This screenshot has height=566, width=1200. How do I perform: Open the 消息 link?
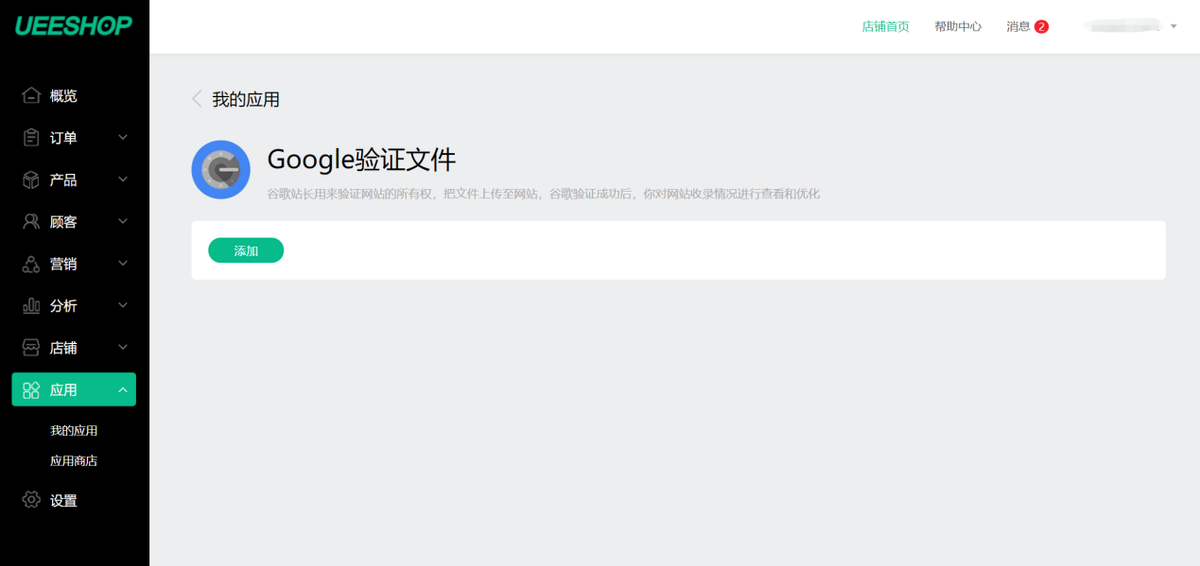pyautogui.click(x=1018, y=27)
